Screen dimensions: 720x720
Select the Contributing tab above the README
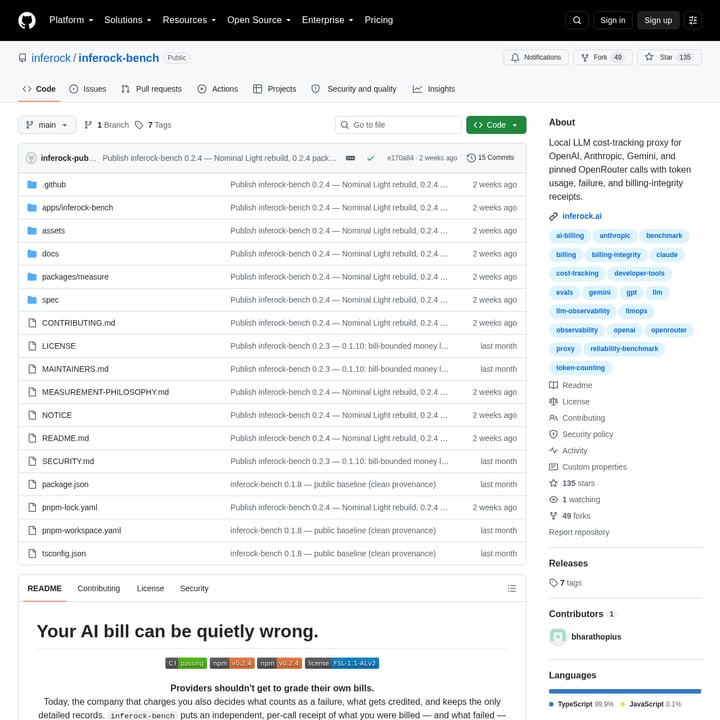coord(99,588)
